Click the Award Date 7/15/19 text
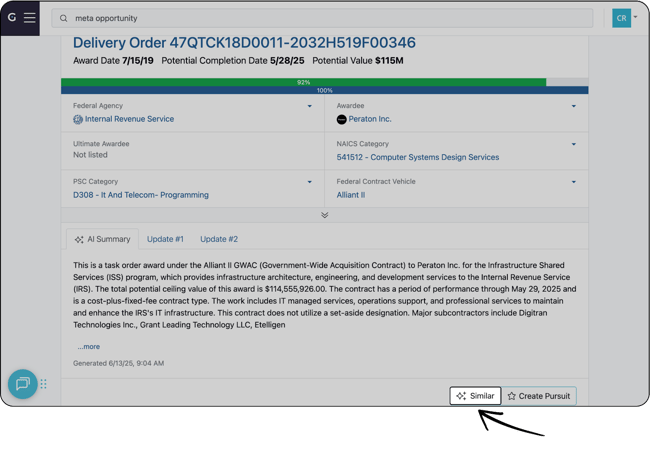Screen dimensions: 650x450 [113, 60]
